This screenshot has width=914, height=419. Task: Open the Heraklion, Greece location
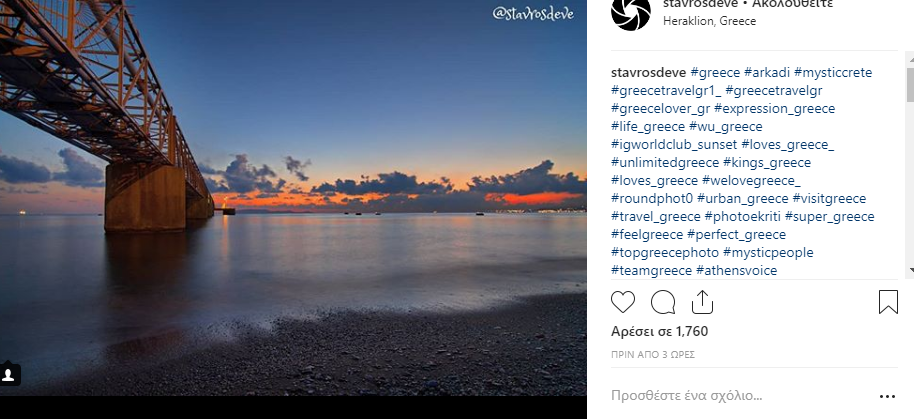[x=709, y=21]
